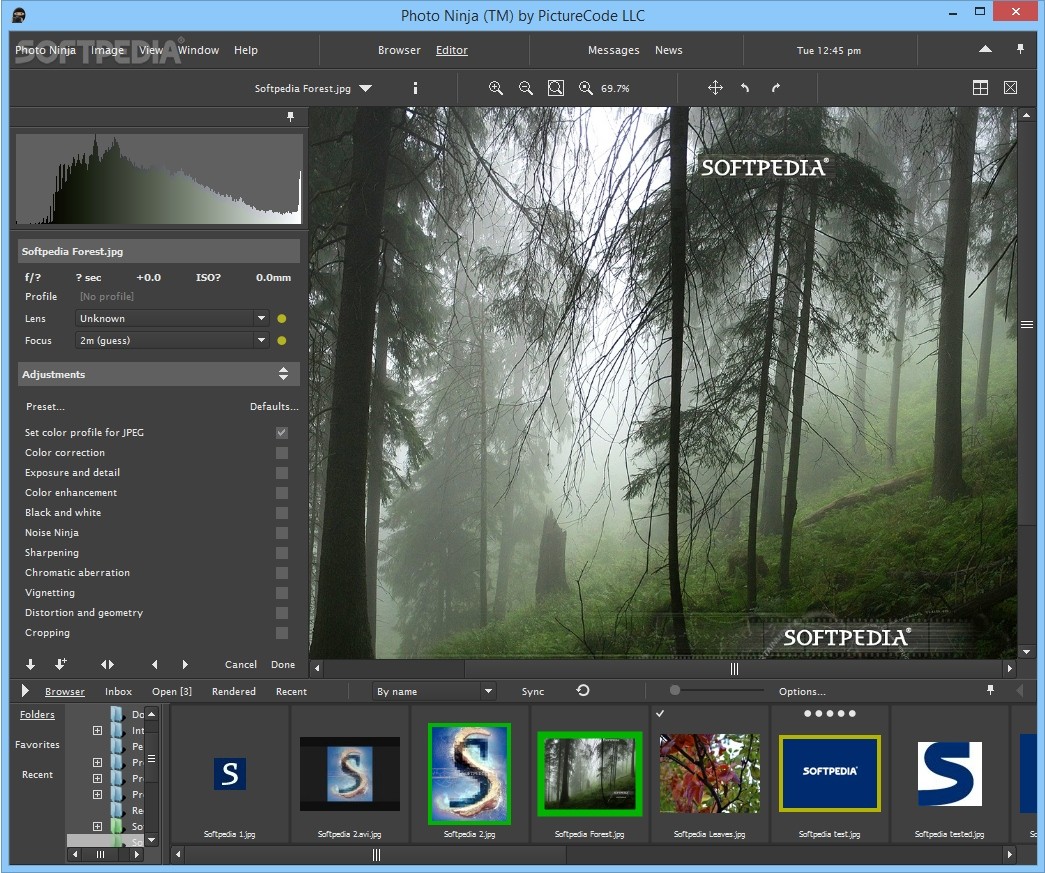Click the thumbnail size slider handle

(x=674, y=690)
